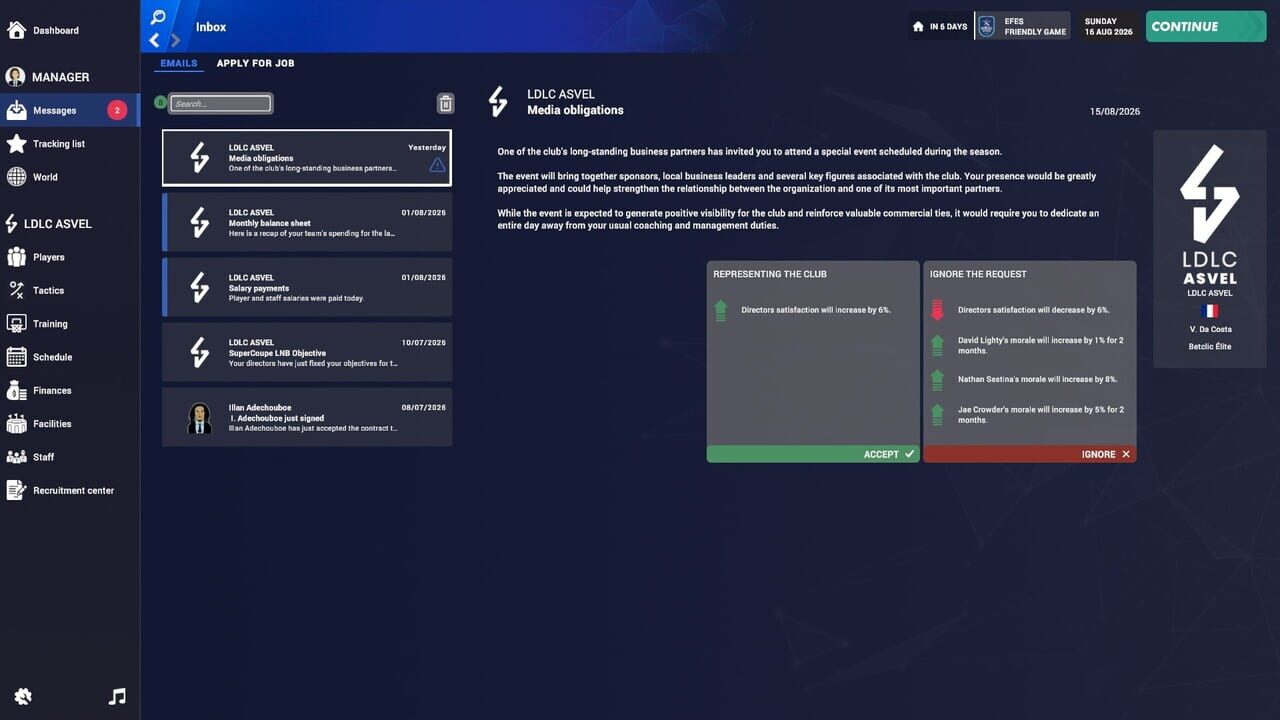Switch to the Apply for Job tab
Image resolution: width=1280 pixels, height=720 pixels.
coord(255,63)
